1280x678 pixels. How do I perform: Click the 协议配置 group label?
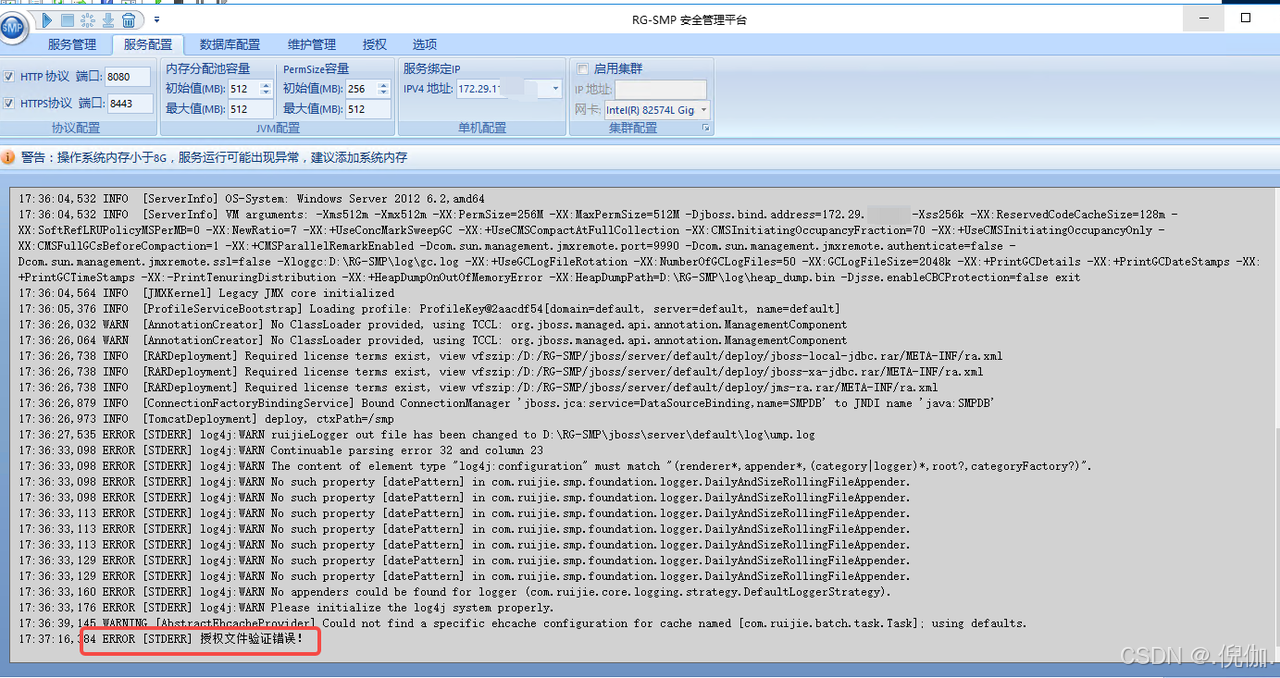76,129
